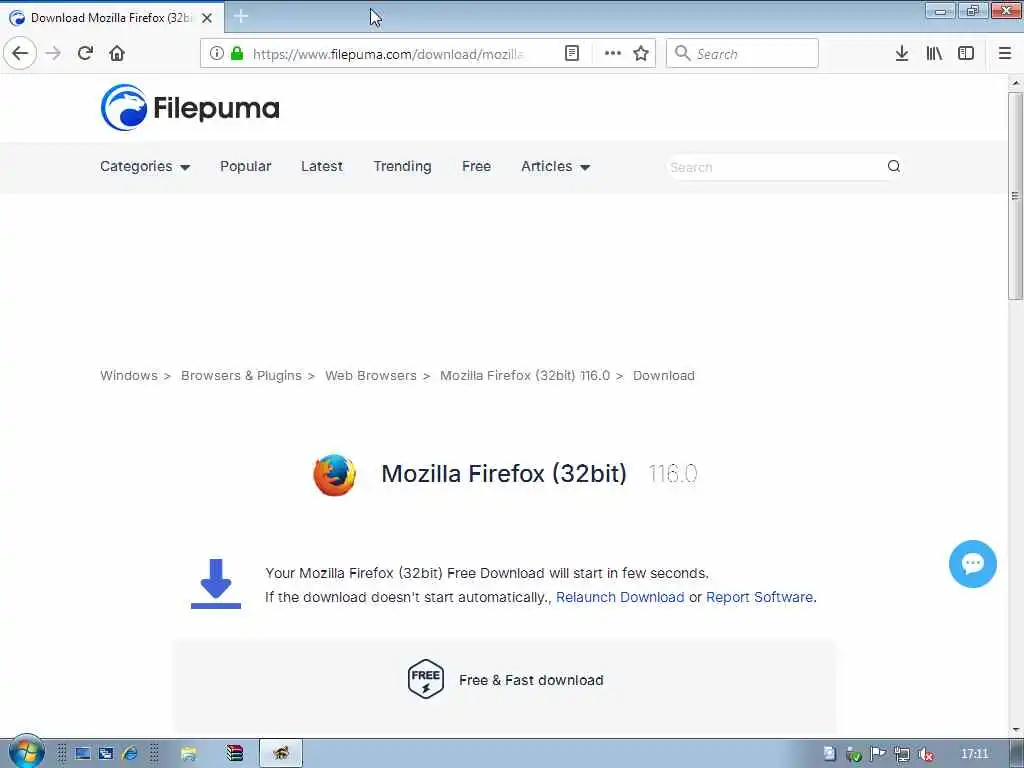
Task: Reload the current page
Action: coord(85,53)
